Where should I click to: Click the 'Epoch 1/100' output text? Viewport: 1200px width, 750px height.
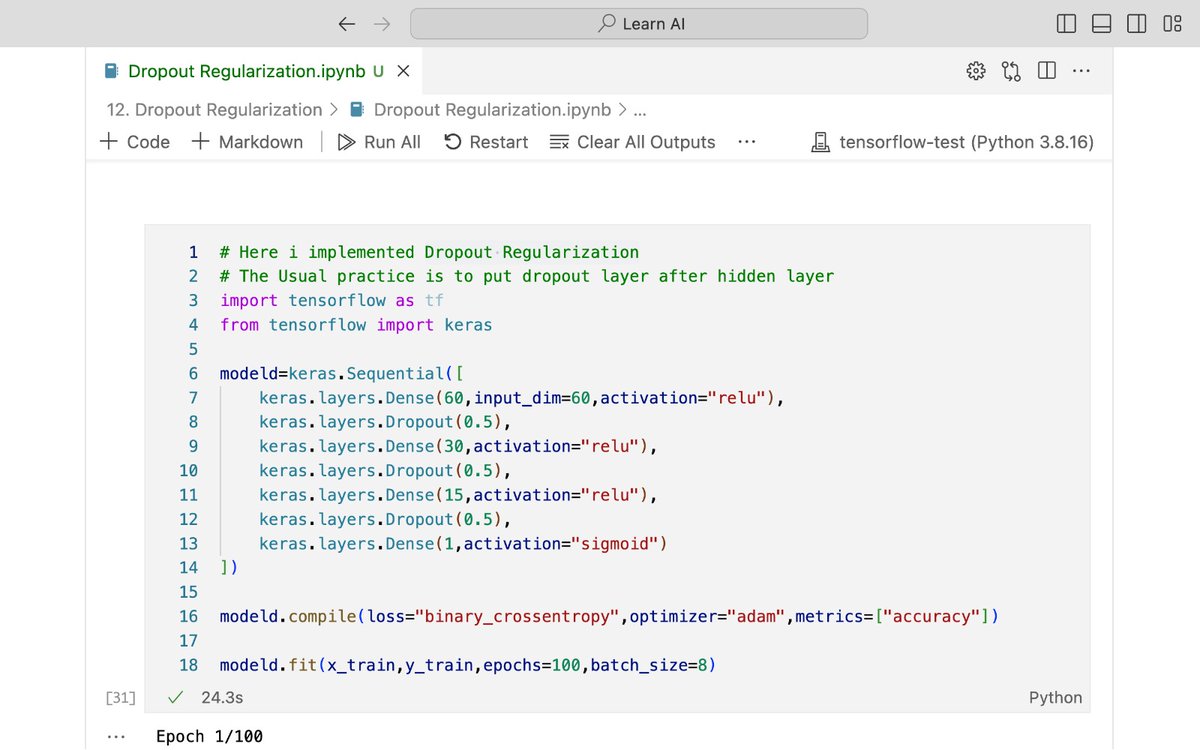coord(209,737)
